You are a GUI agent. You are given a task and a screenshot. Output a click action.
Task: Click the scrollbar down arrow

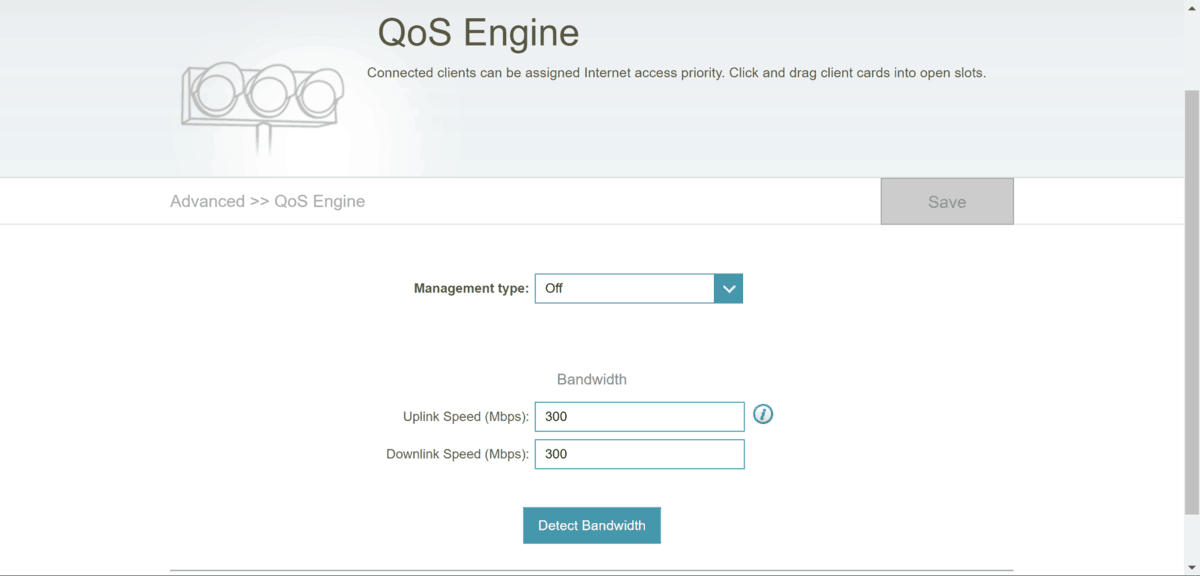coord(1191,569)
